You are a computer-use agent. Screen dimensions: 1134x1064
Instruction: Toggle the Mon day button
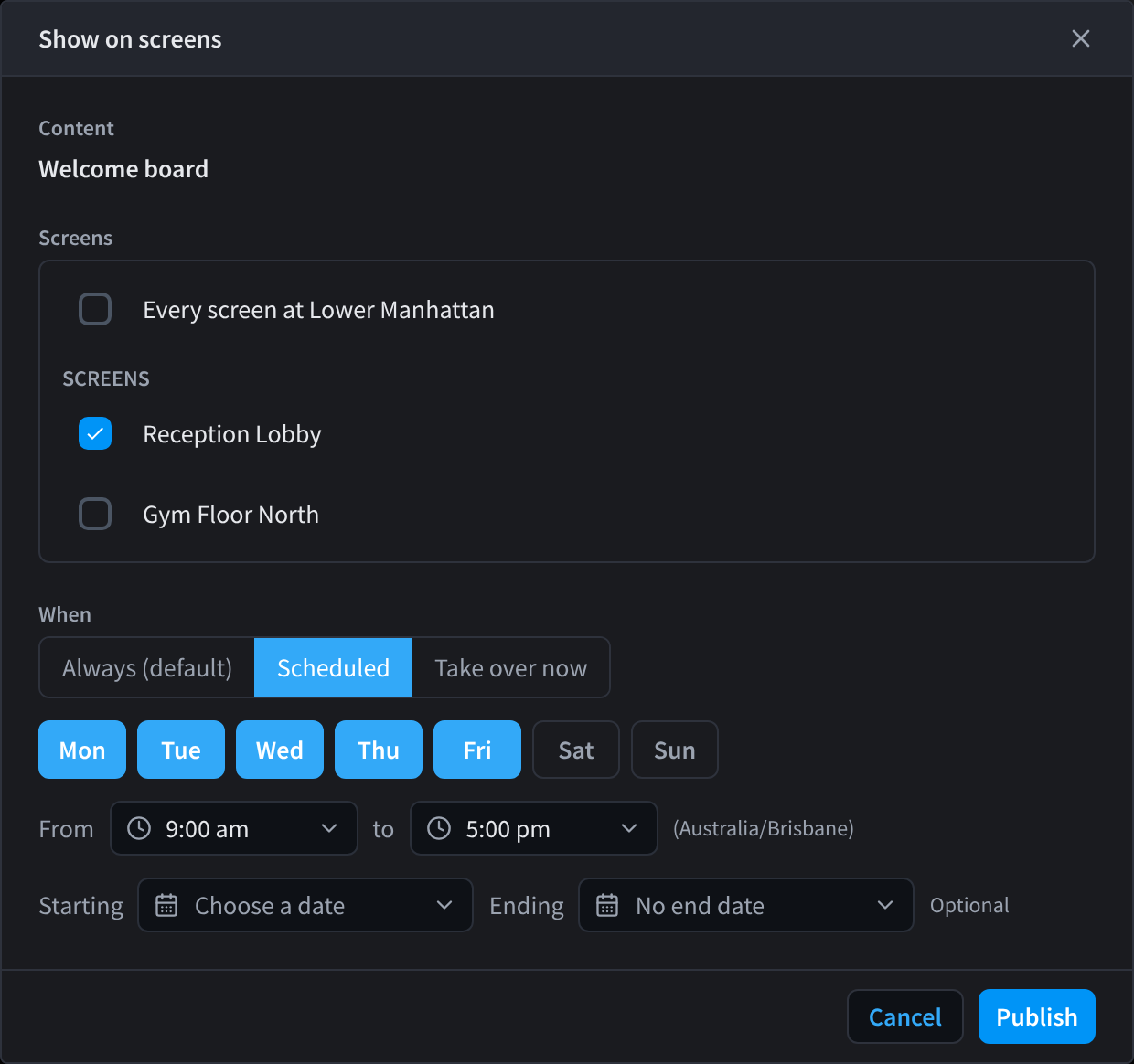point(82,750)
